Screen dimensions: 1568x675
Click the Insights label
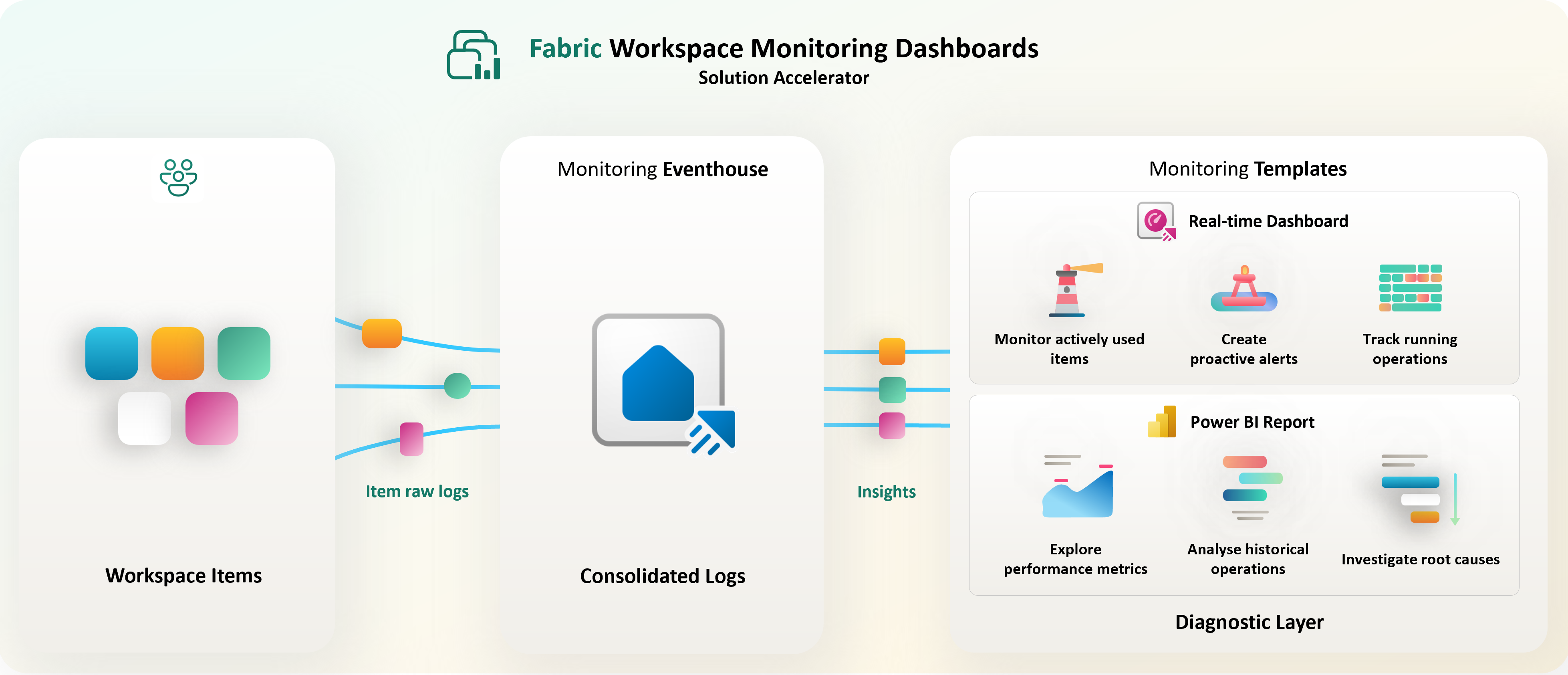pos(886,491)
